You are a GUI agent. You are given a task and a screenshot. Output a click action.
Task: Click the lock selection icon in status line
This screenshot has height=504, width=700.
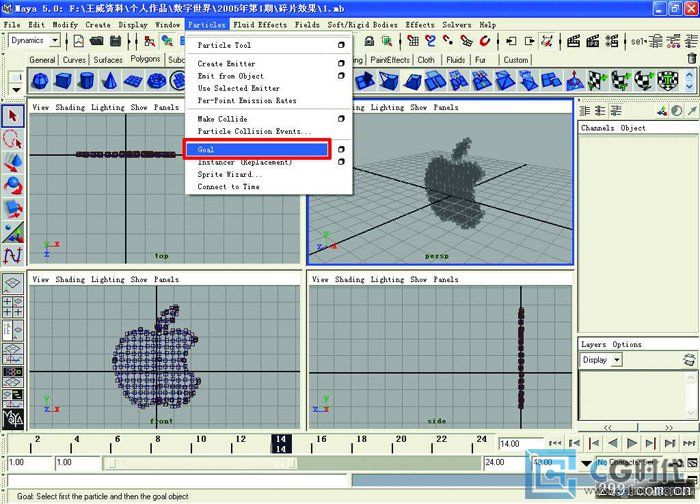point(369,42)
